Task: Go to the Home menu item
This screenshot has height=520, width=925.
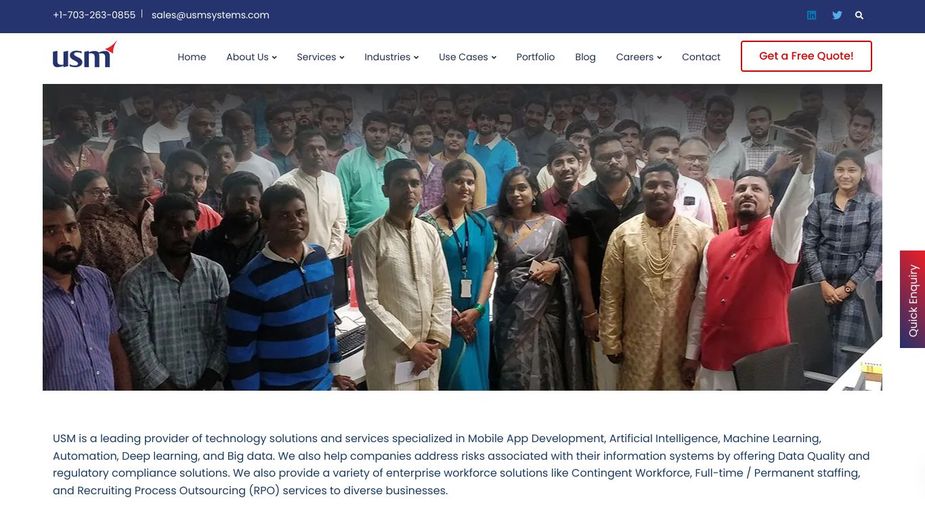Action: pos(192,57)
